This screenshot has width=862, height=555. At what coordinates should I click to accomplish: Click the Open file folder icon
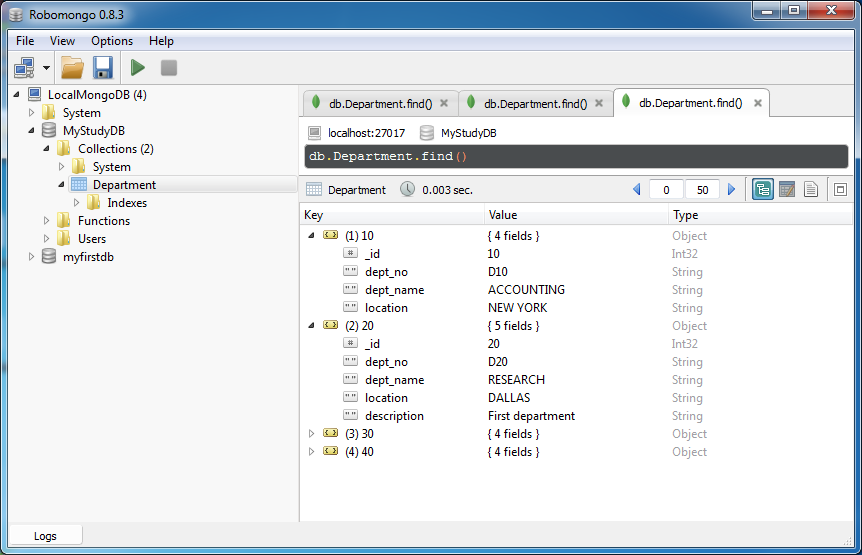[x=73, y=68]
